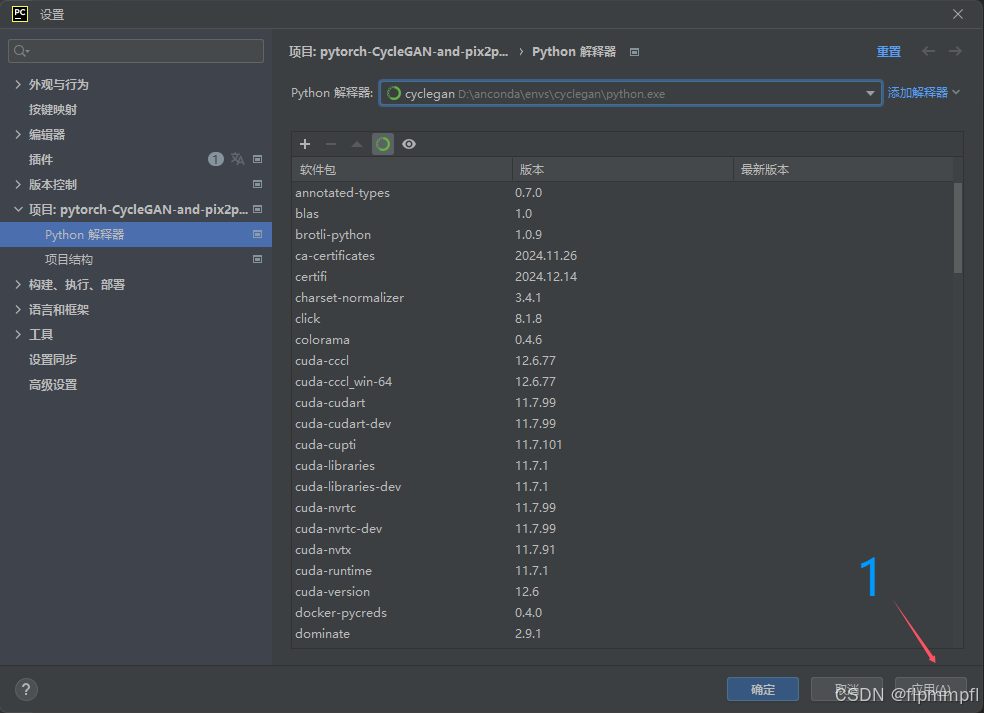984x713 pixels.
Task: Select the charset-normalizer package row
Action: tap(622, 298)
